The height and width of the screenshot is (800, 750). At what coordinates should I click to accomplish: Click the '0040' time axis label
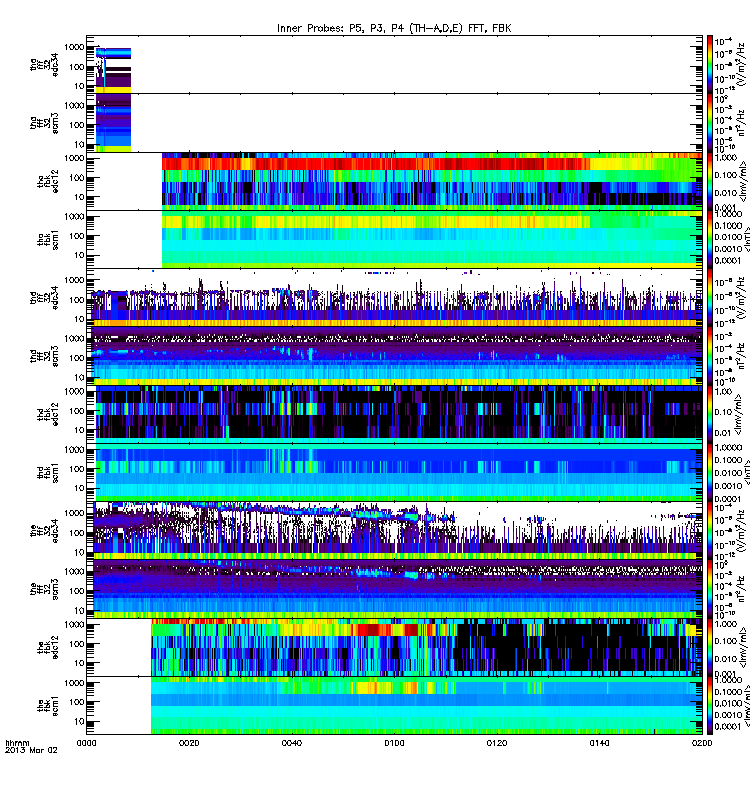pyautogui.click(x=291, y=743)
